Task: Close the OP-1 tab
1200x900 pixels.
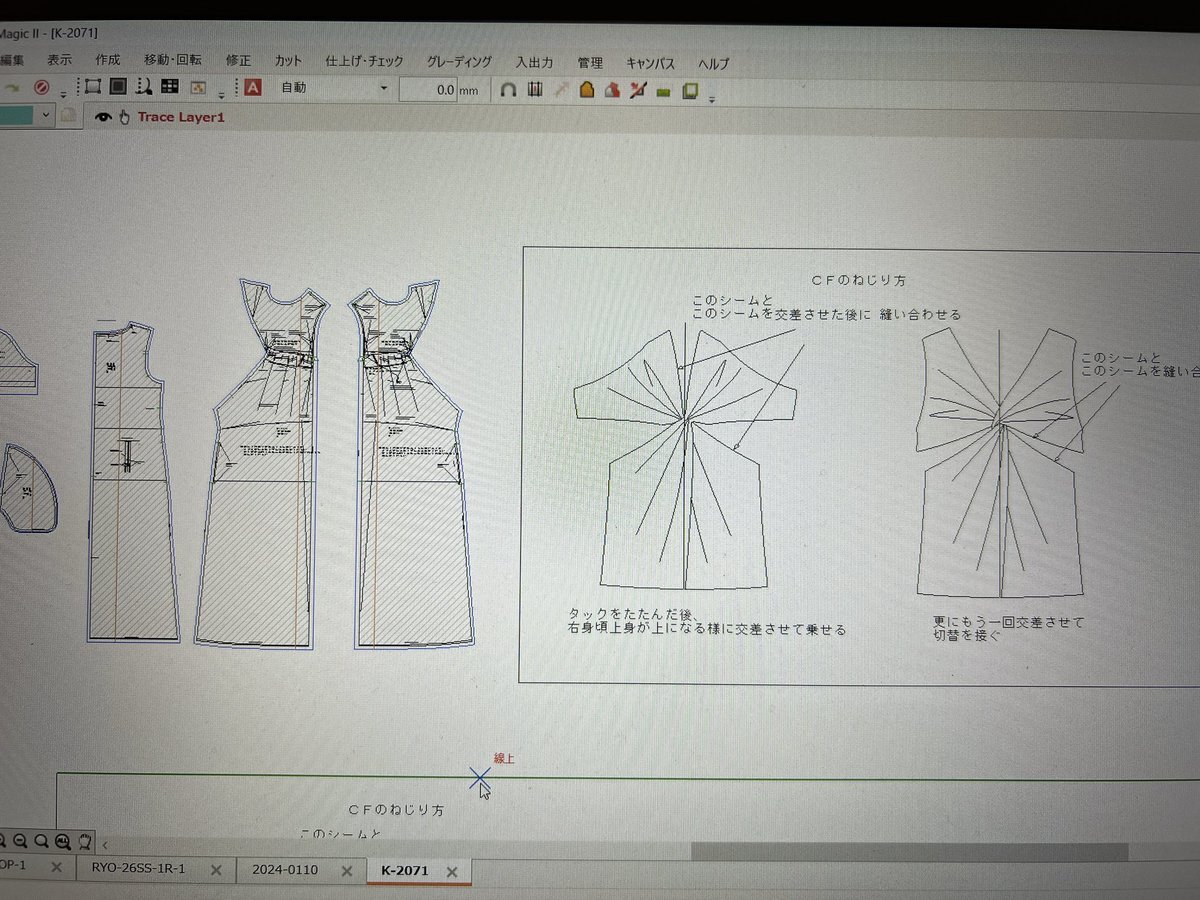Action: point(56,868)
